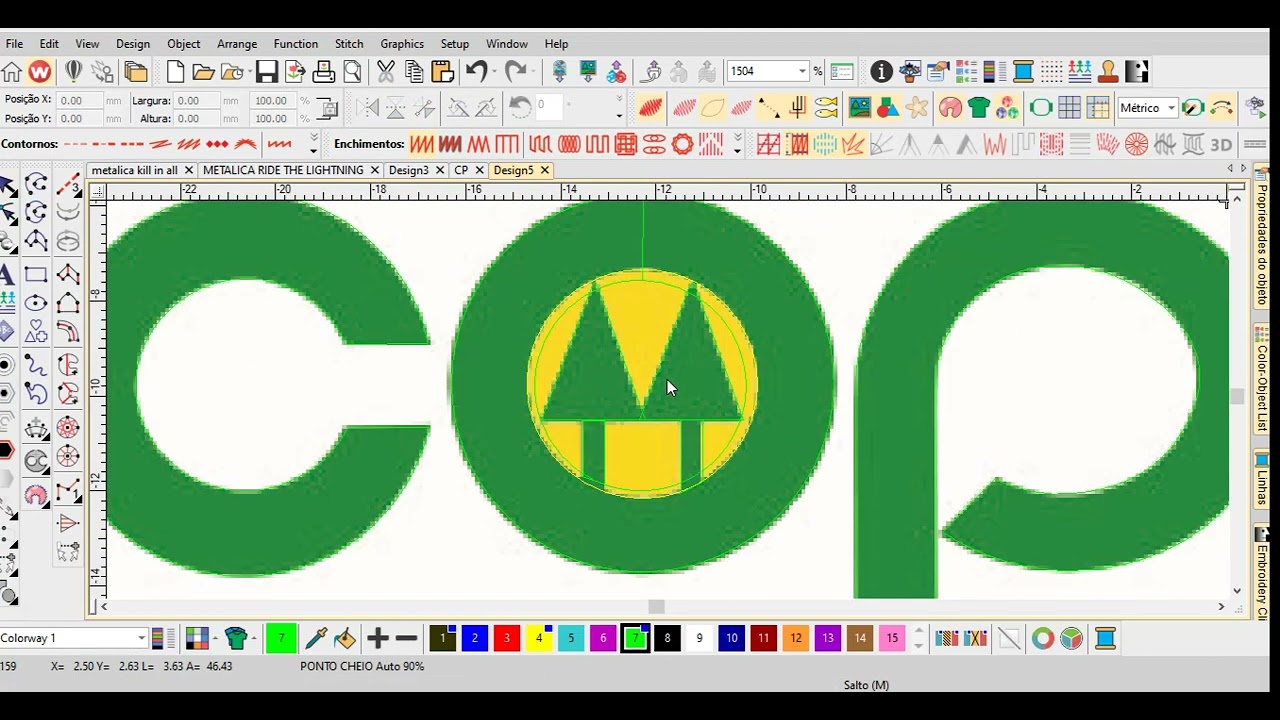Screen dimensions: 1280x720
Task: Open the Colorway 1 dropdown
Action: click(142, 638)
